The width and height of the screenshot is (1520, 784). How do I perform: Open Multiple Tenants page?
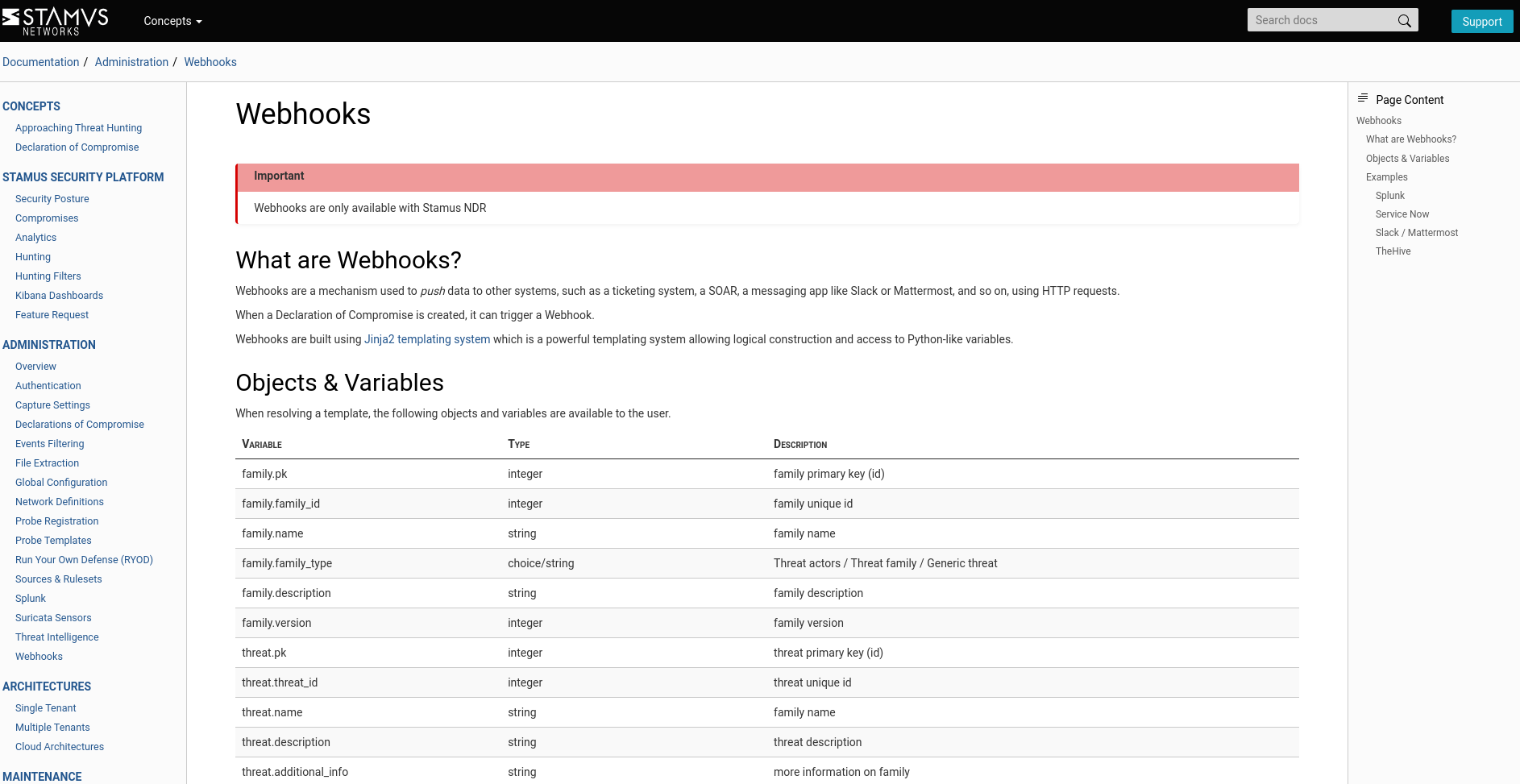[52, 728]
